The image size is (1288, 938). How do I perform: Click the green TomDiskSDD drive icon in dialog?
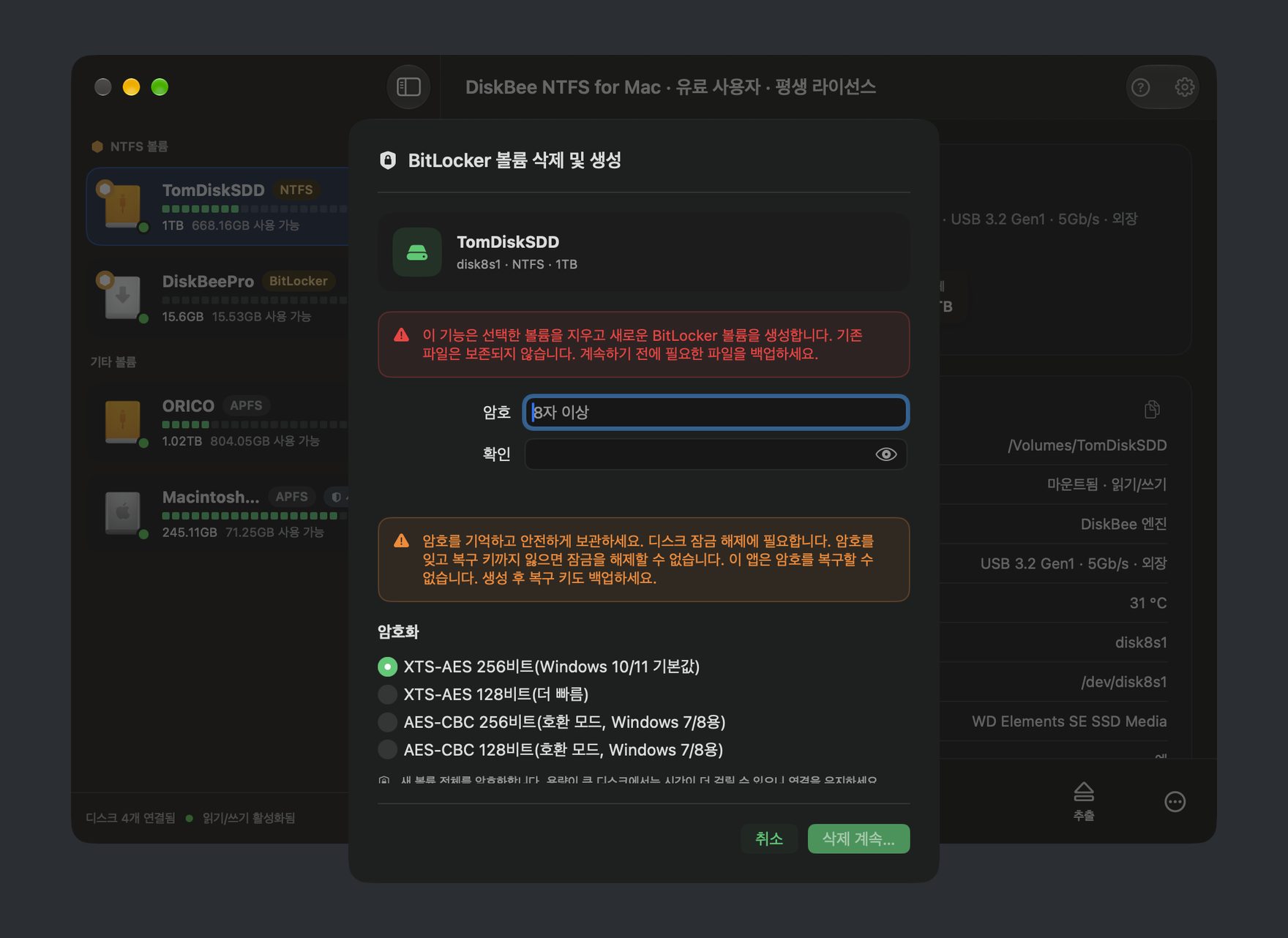pyautogui.click(x=417, y=252)
